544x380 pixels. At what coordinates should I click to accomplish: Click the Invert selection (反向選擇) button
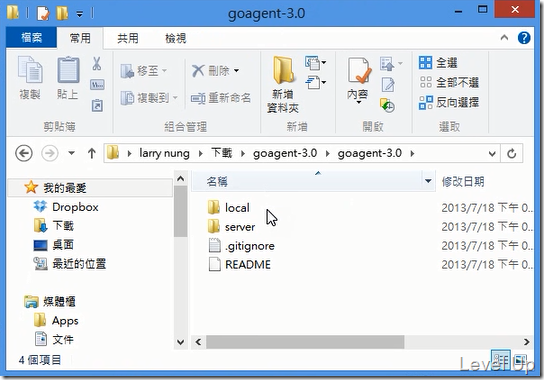click(449, 102)
